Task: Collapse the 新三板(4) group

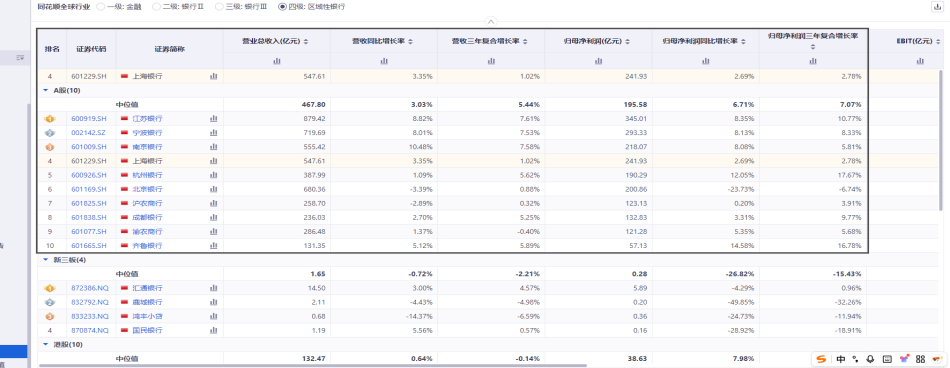Action: (x=45, y=259)
